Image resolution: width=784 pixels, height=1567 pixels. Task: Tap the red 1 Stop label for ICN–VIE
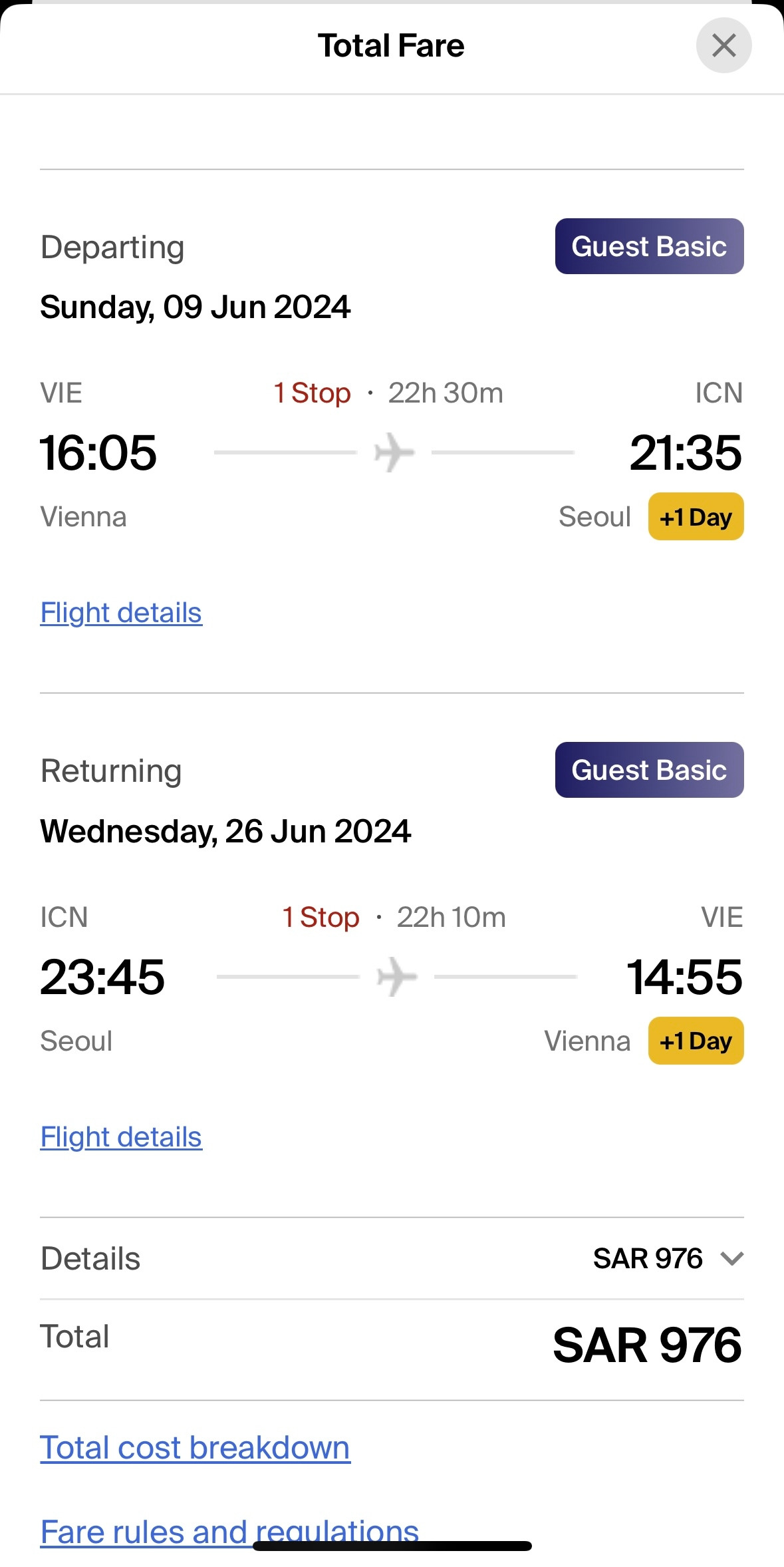pyautogui.click(x=321, y=917)
